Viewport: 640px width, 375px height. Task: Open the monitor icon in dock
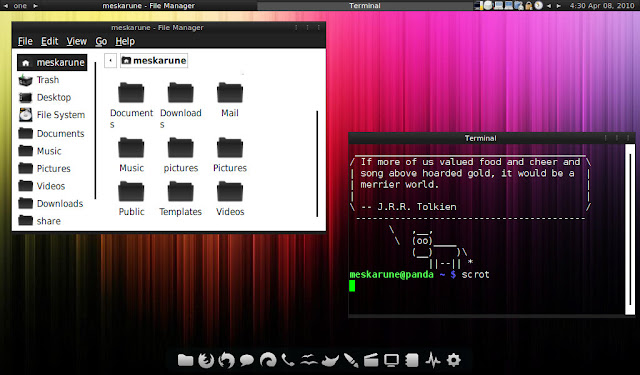(391, 360)
